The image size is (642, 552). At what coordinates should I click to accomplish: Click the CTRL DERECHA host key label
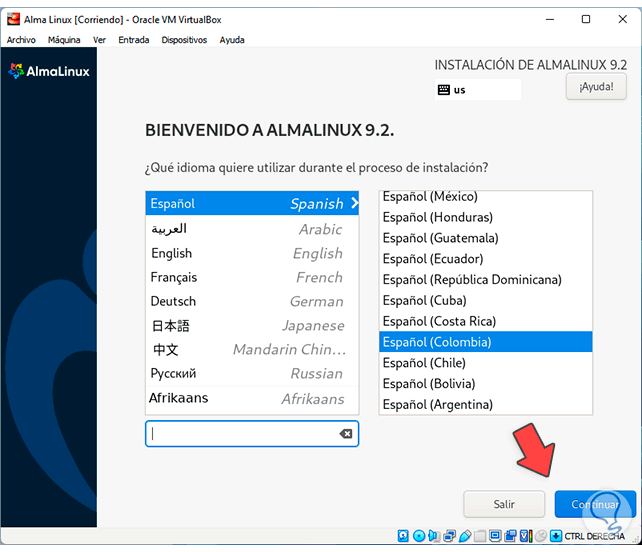(595, 536)
